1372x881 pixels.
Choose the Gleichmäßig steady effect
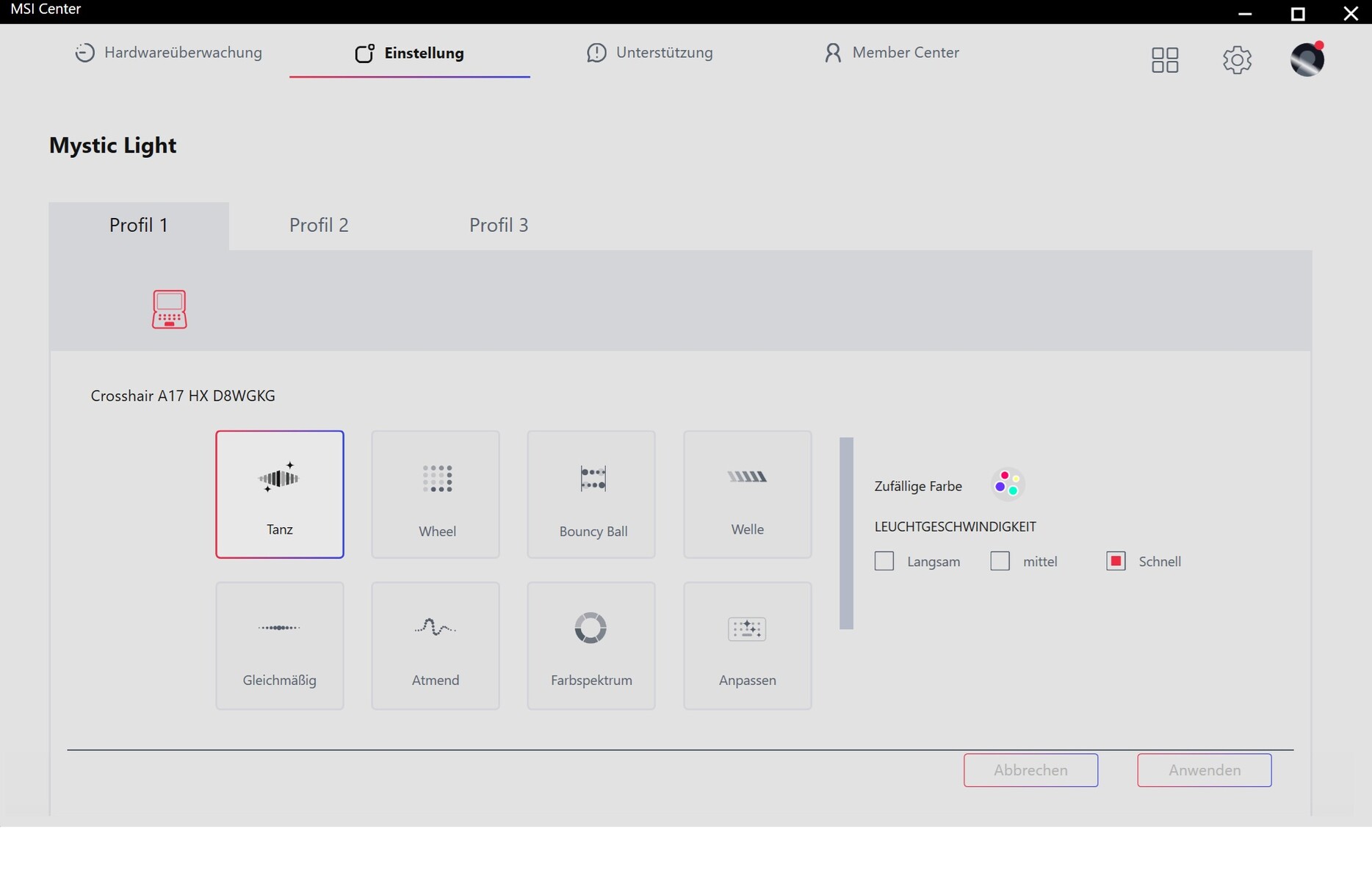[x=280, y=646]
